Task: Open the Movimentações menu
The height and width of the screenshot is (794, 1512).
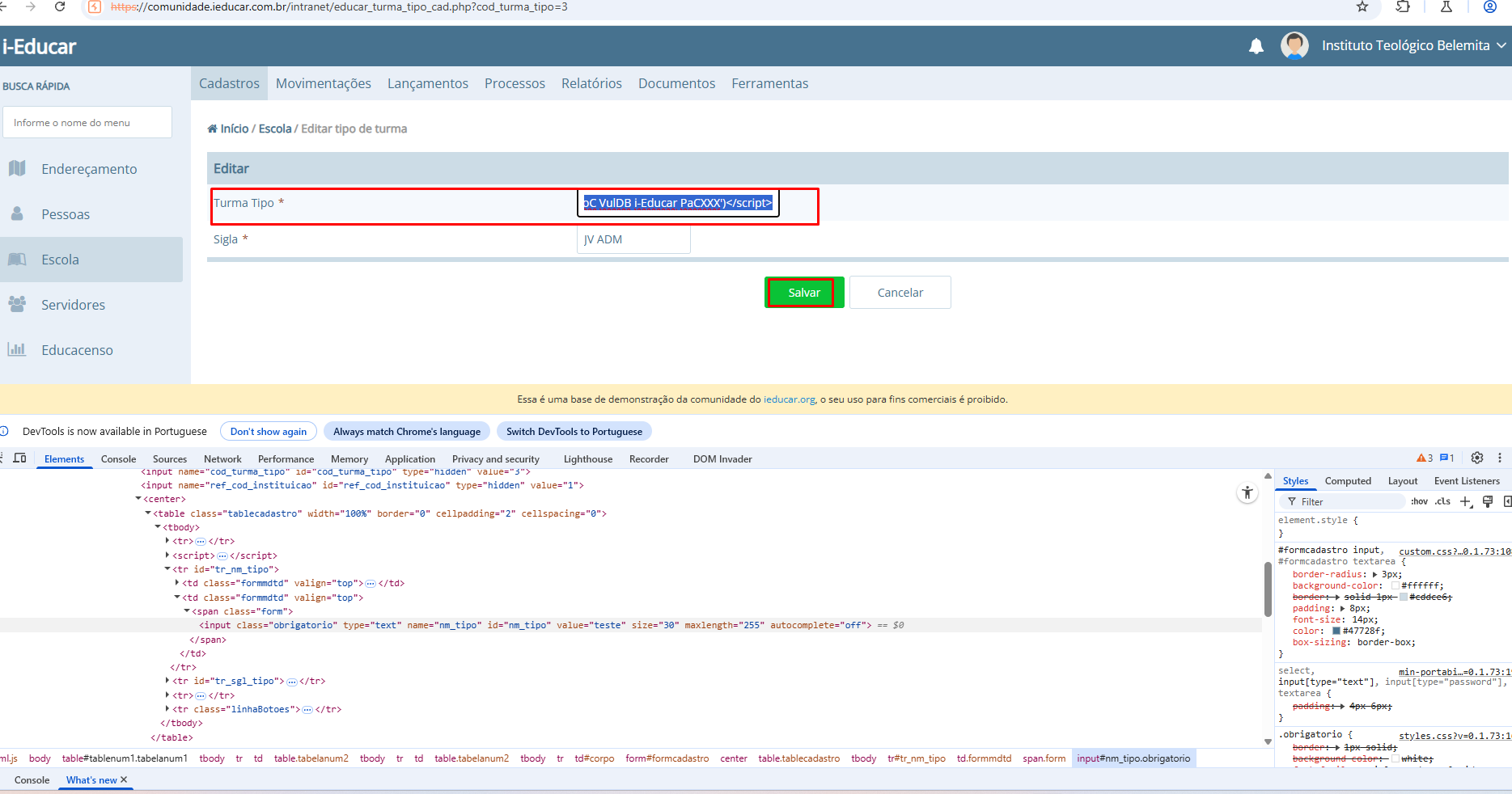Action: (x=324, y=83)
